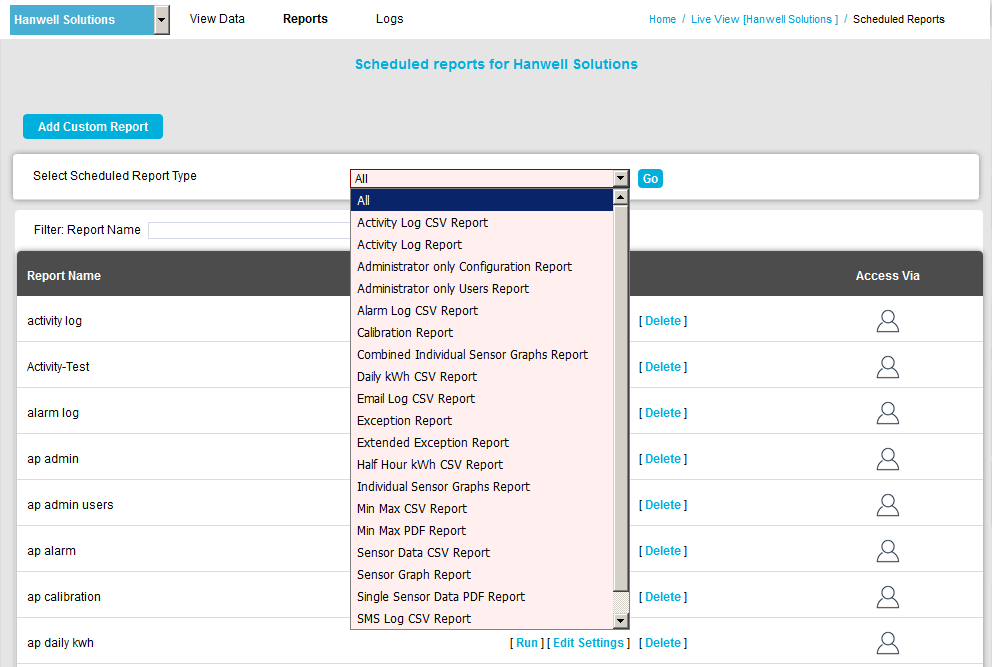The height and width of the screenshot is (667, 992).
Task: Click the 'alarm log' report name
Action: coord(53,413)
